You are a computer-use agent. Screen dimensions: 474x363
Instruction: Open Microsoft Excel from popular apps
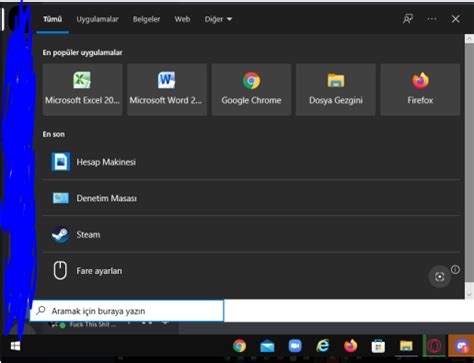tap(82, 90)
